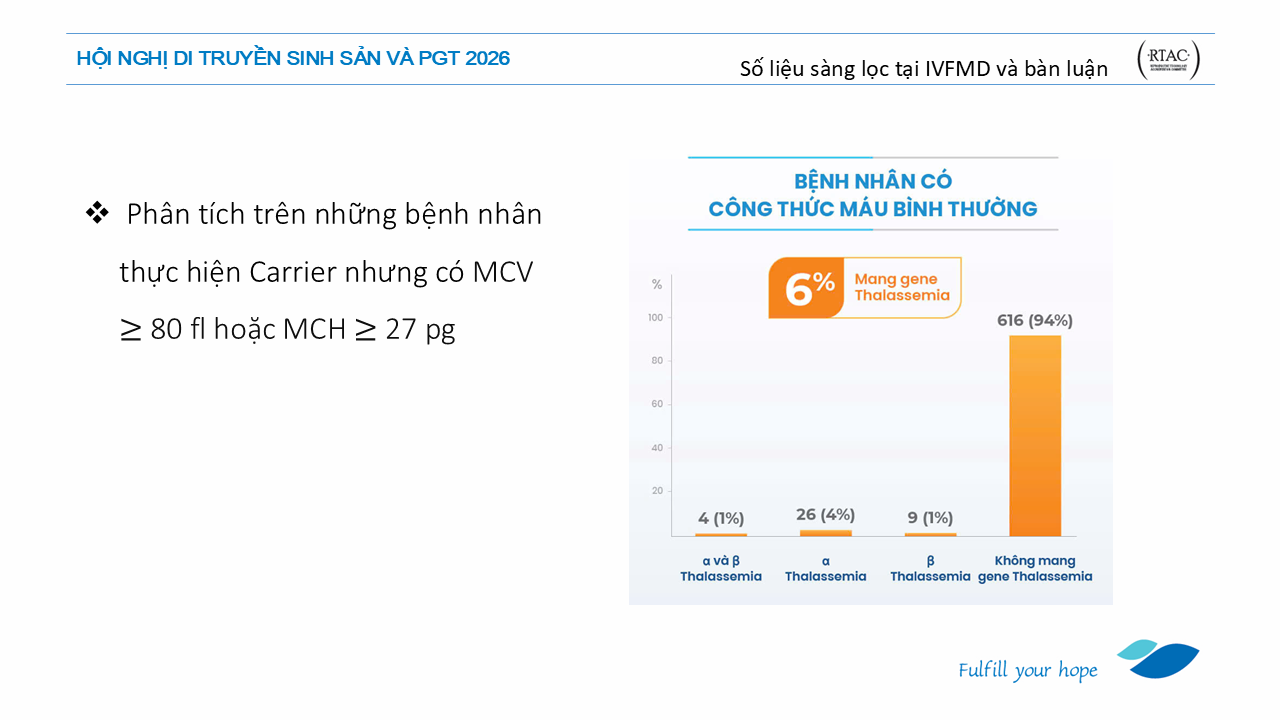Click the "%" y-axis unit label
Viewport: 1280px width, 720px height.
(x=657, y=284)
